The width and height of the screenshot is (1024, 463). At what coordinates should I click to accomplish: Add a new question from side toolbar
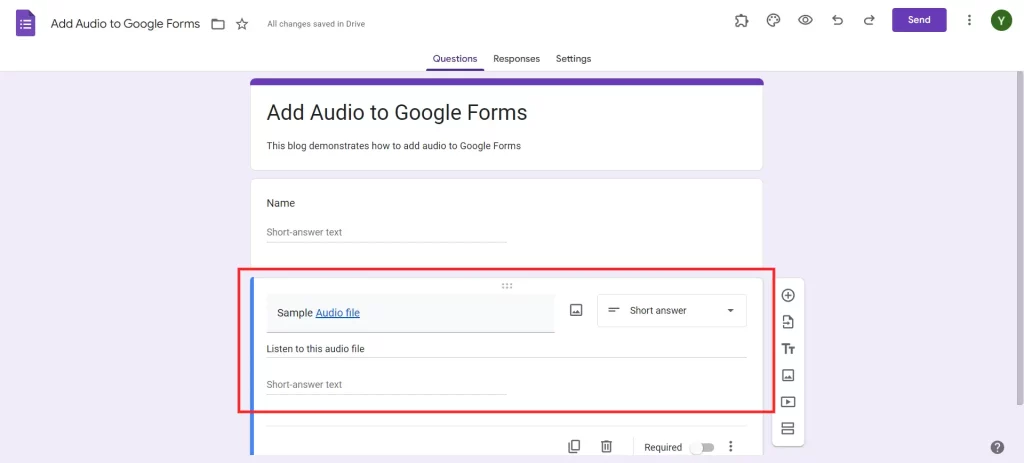[x=788, y=295]
